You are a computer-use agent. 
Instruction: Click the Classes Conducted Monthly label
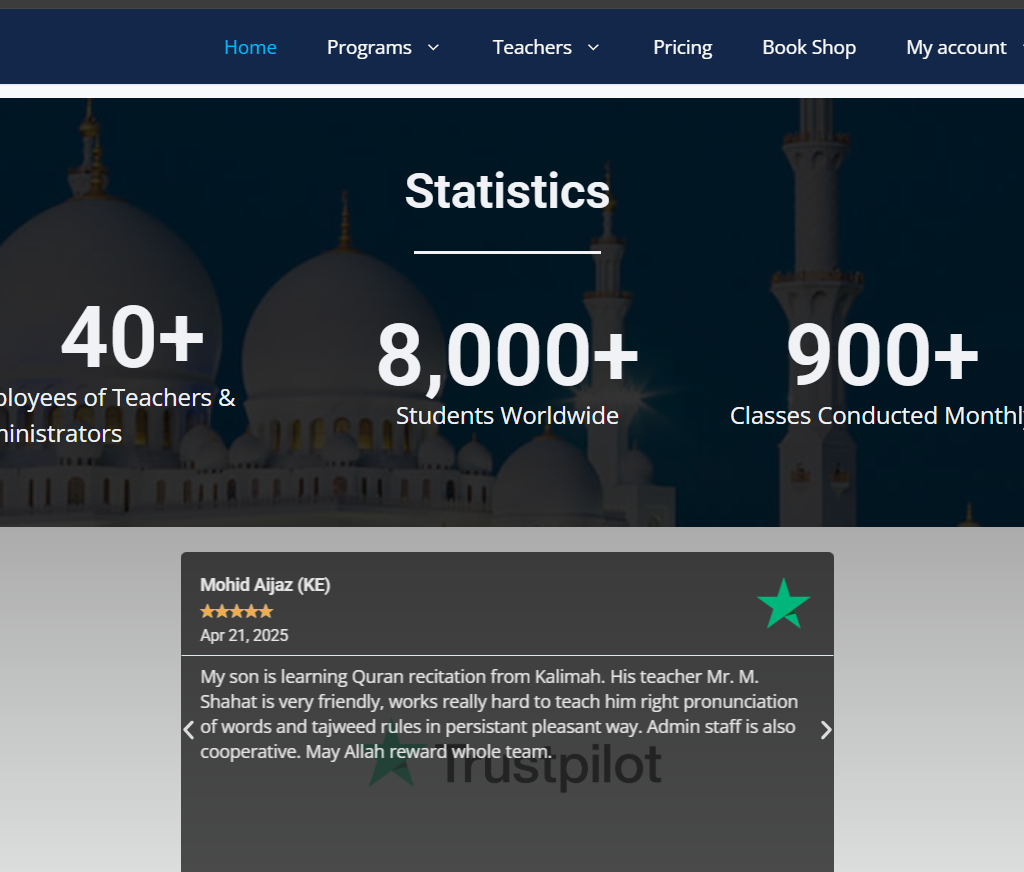(x=876, y=415)
